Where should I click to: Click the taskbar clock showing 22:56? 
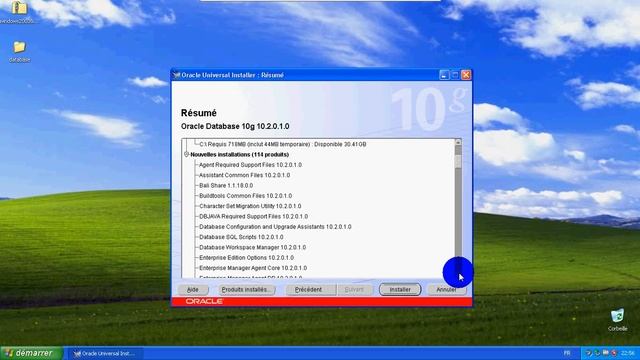pos(628,353)
